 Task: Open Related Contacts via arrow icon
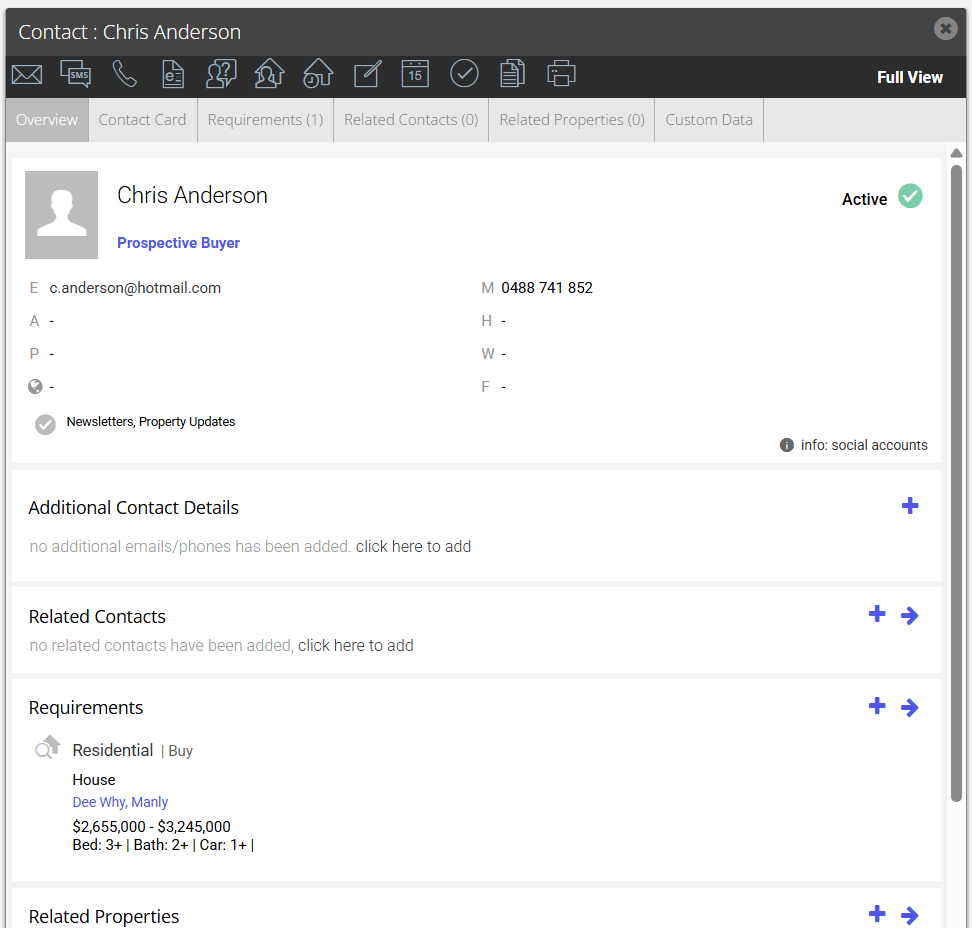(909, 616)
